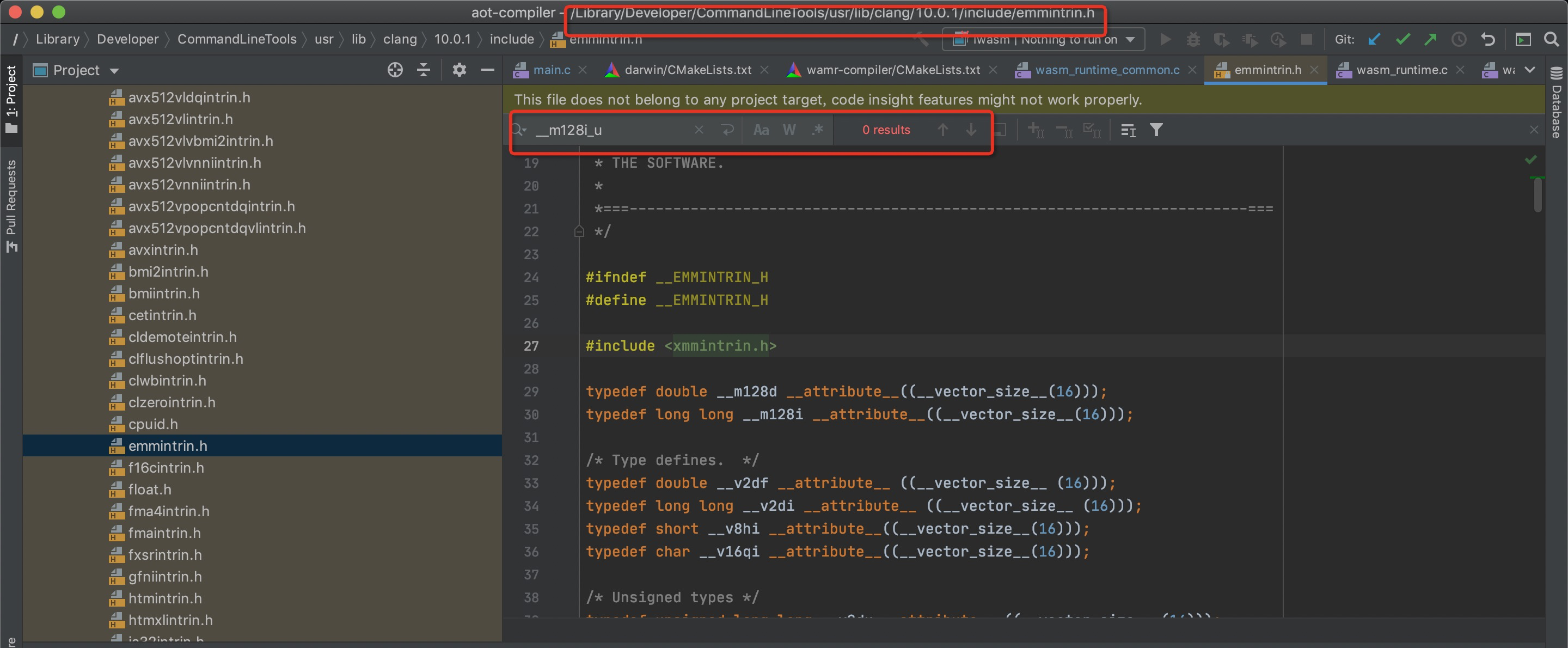1568x648 pixels.
Task: Collapse all nodes using the collapse icon
Action: coord(424,70)
